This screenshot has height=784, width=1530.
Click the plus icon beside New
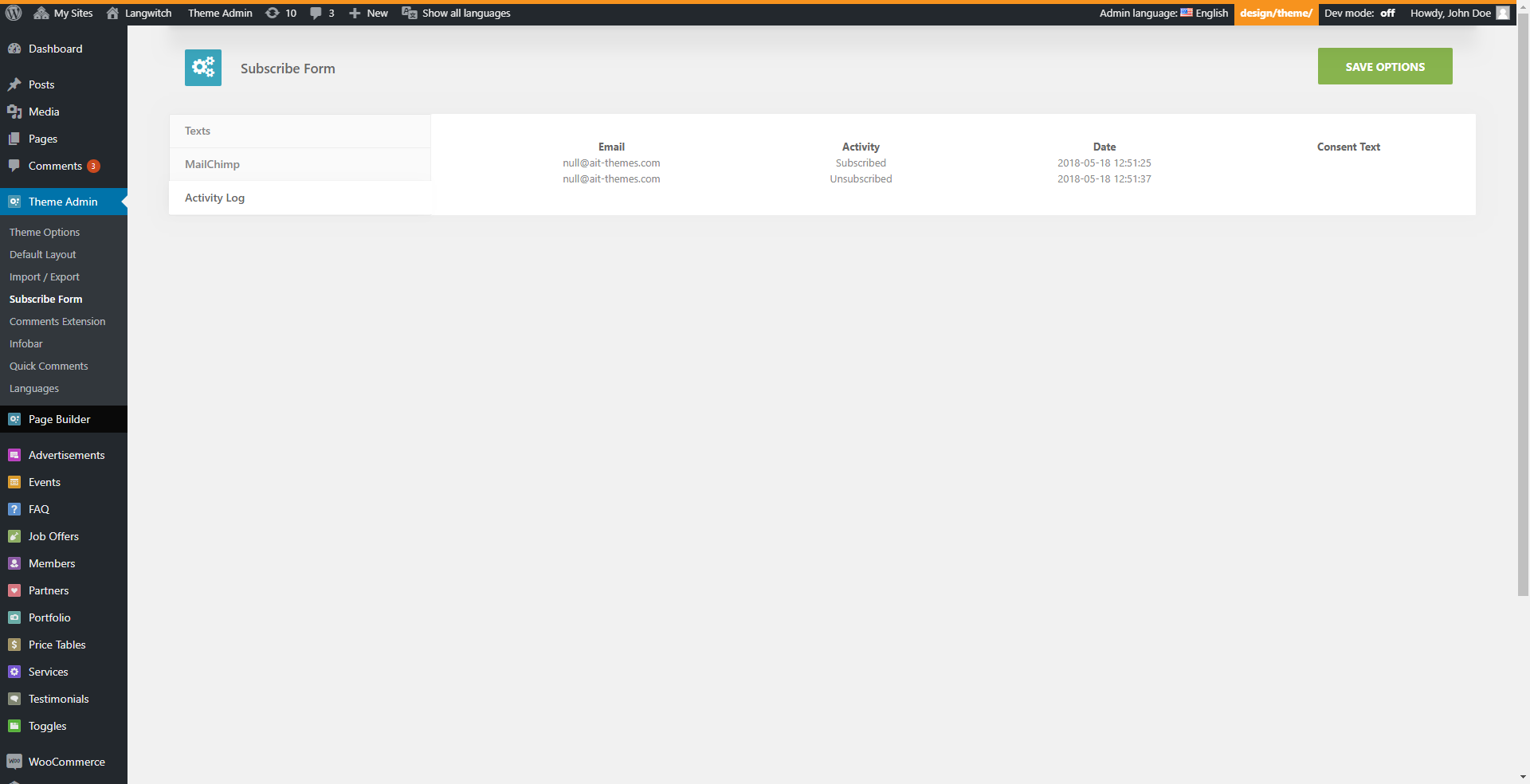pyautogui.click(x=355, y=13)
